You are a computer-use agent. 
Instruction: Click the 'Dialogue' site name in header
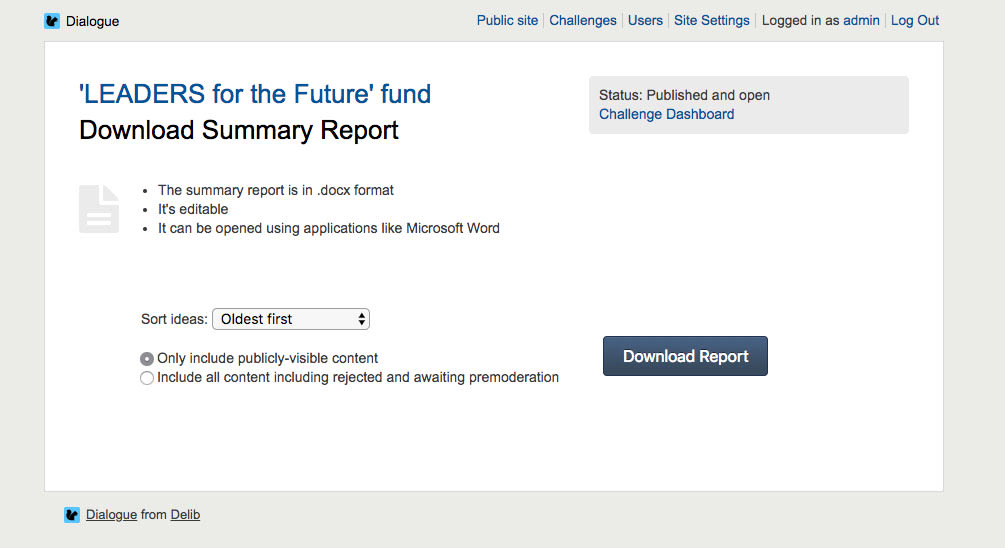pos(92,21)
